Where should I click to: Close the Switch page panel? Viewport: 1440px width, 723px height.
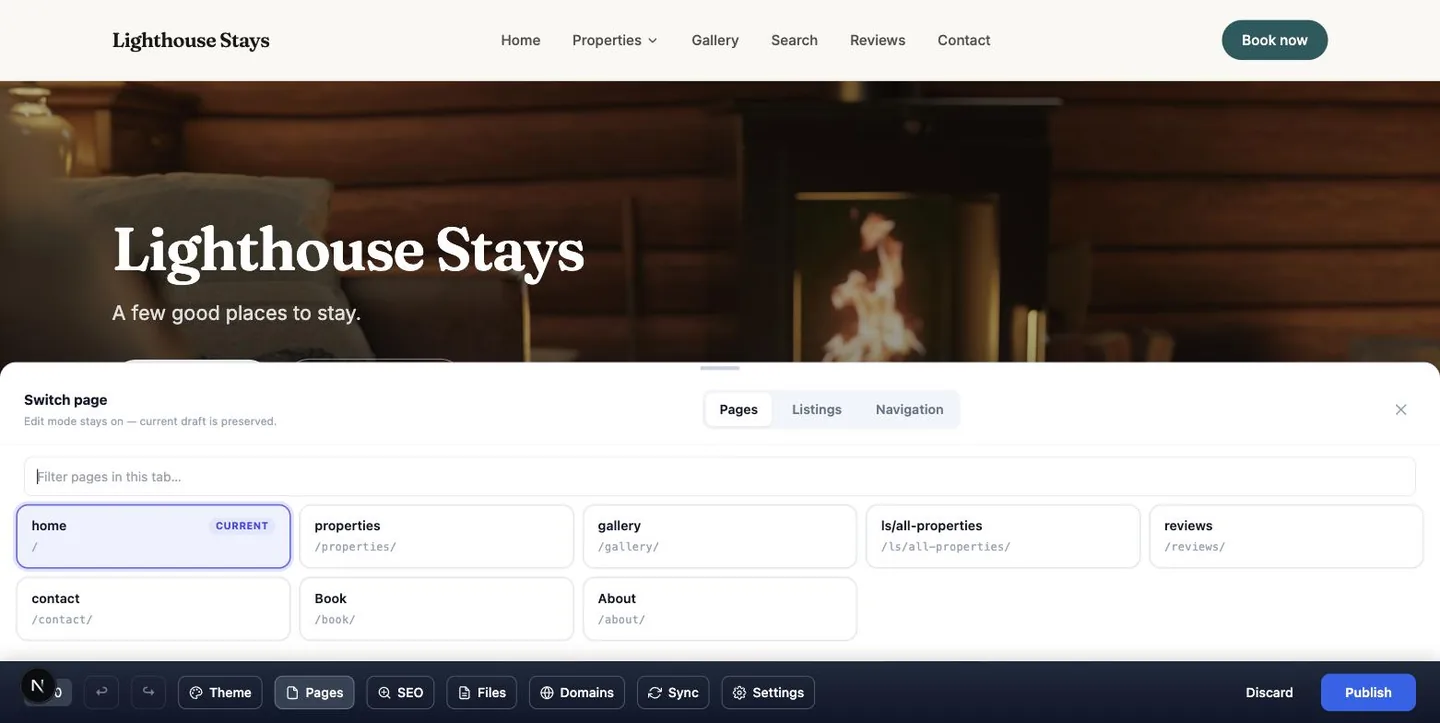click(x=1401, y=409)
